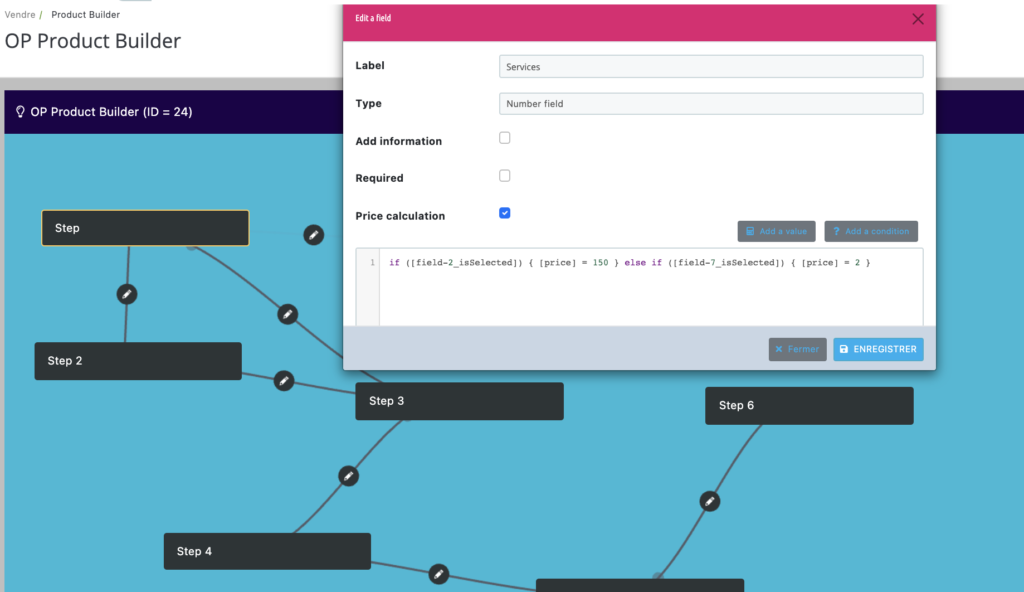
Task: Click the Edit a field dialog title
Action: coord(373,18)
